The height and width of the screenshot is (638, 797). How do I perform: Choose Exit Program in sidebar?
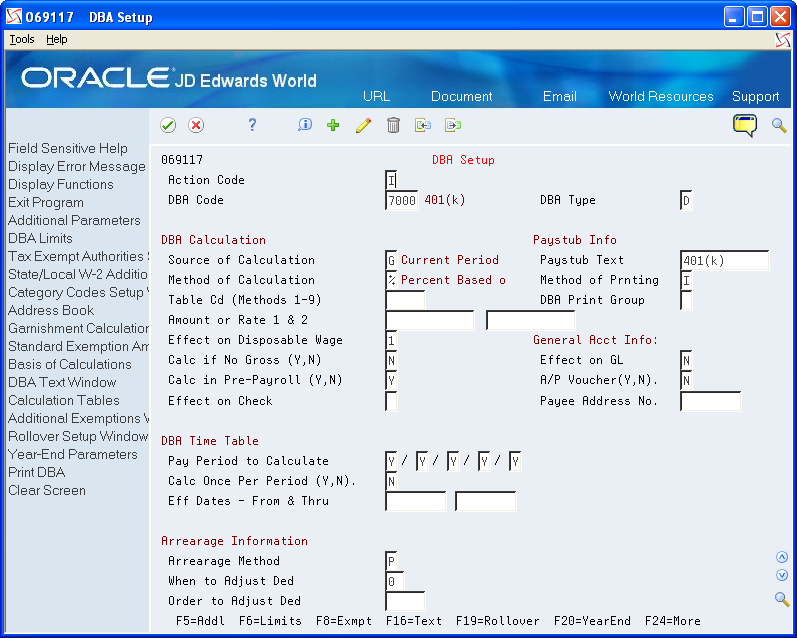(x=46, y=202)
